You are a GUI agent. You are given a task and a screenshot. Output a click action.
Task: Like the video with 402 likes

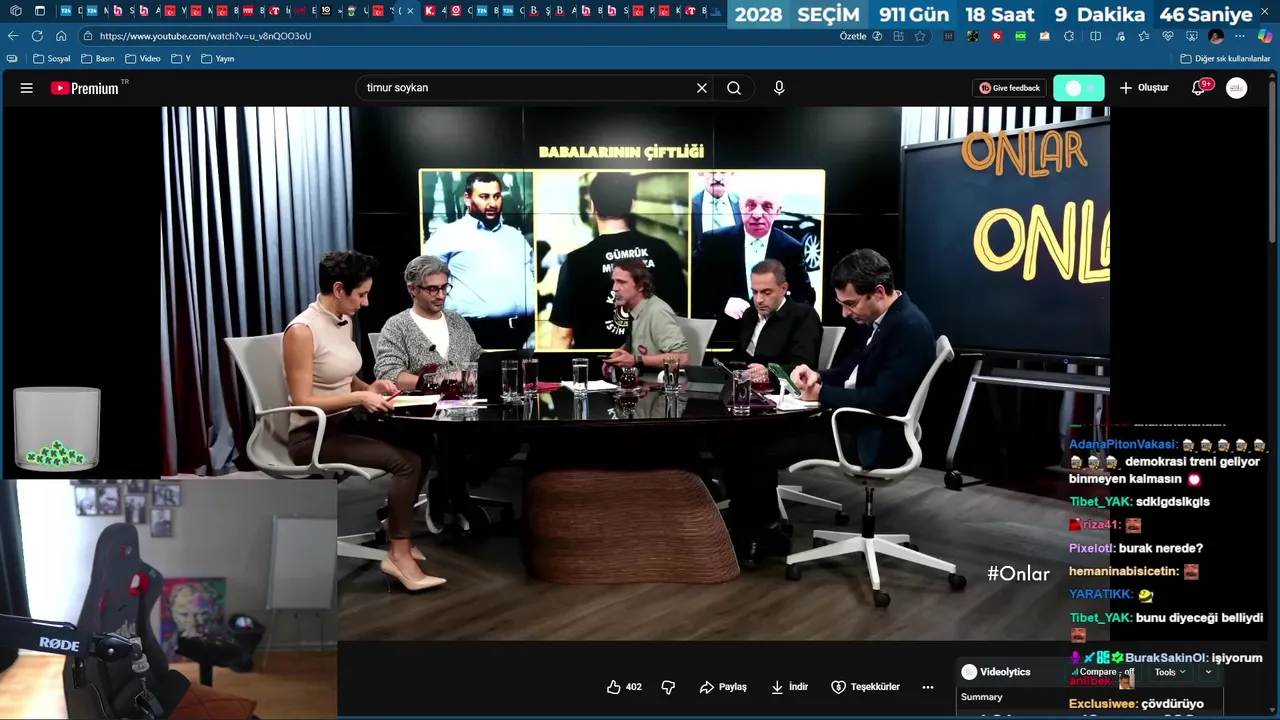click(x=625, y=687)
